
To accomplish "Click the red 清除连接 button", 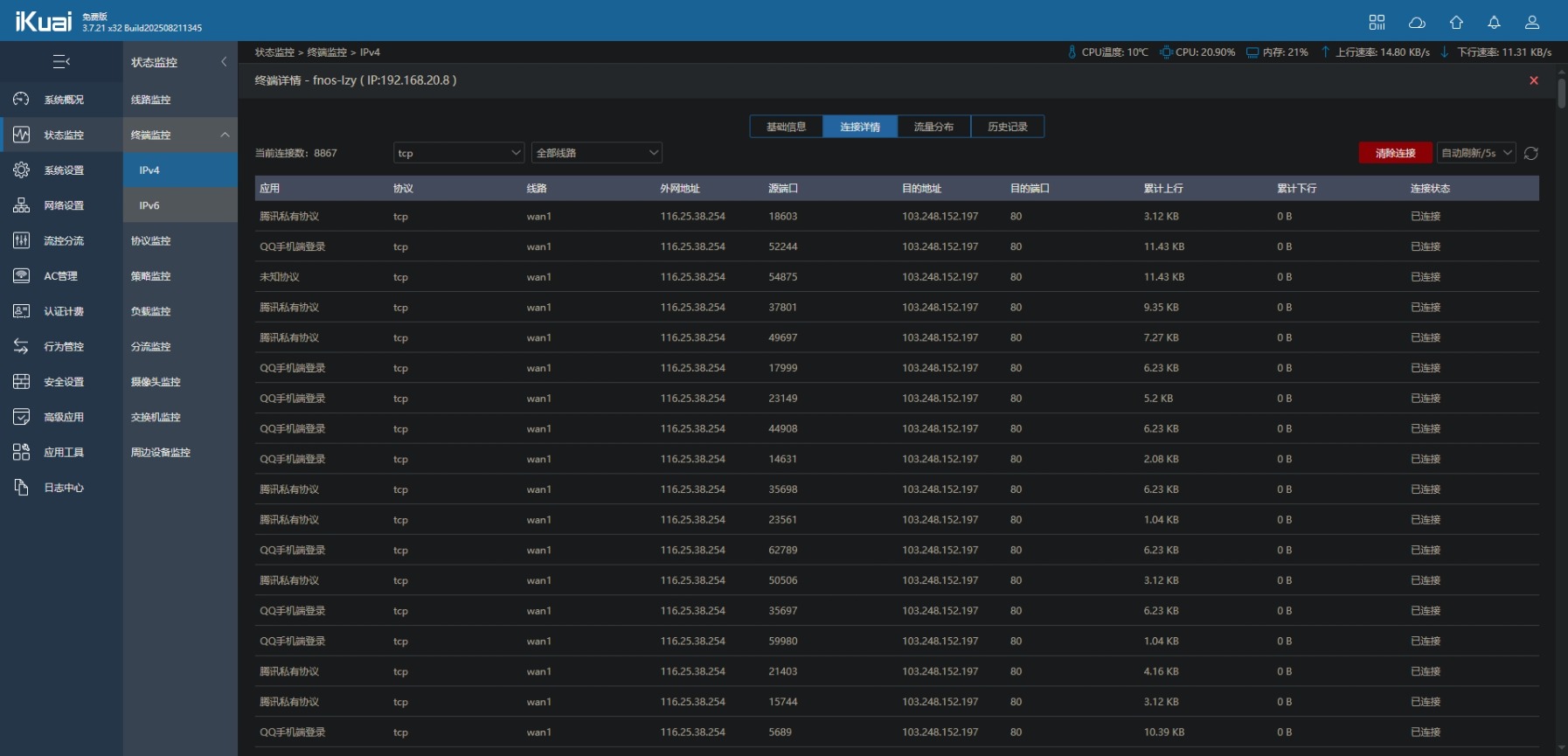I will [1395, 153].
